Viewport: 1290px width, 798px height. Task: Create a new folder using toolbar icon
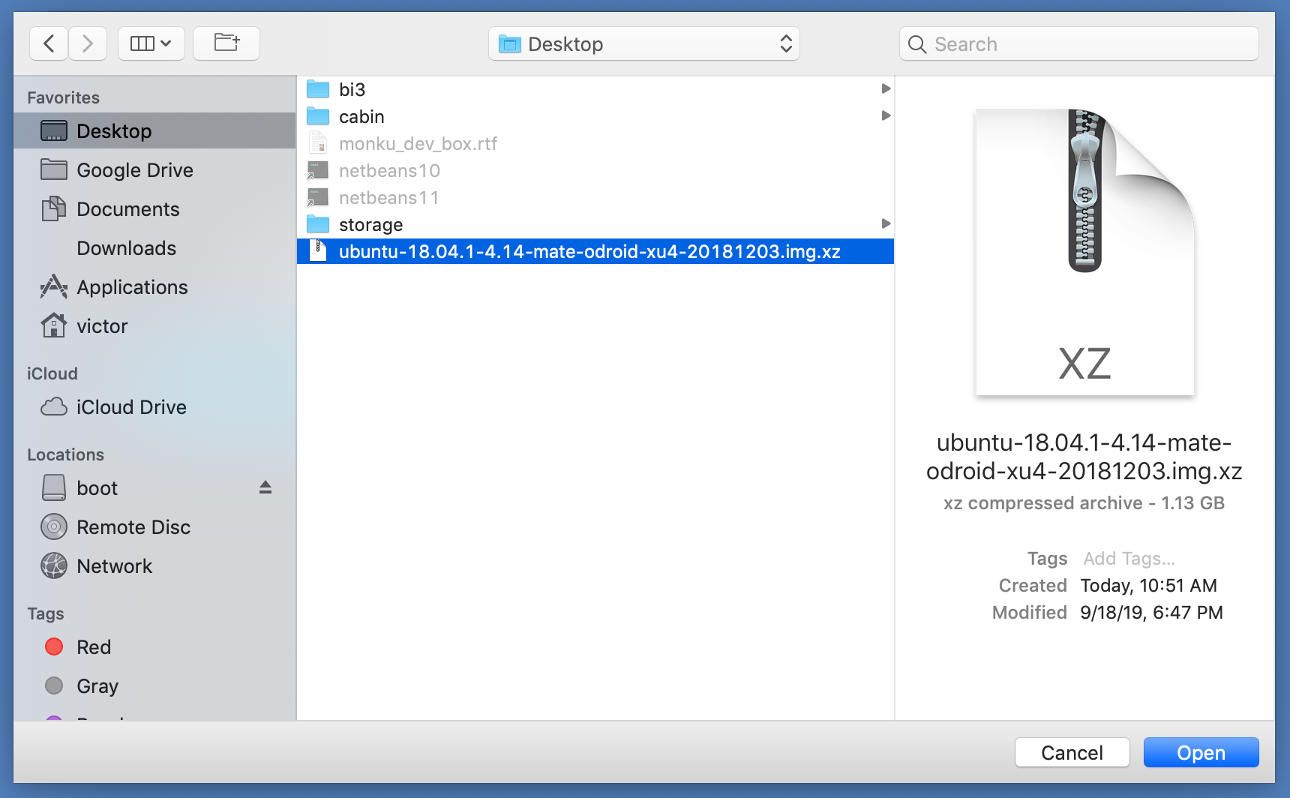226,43
